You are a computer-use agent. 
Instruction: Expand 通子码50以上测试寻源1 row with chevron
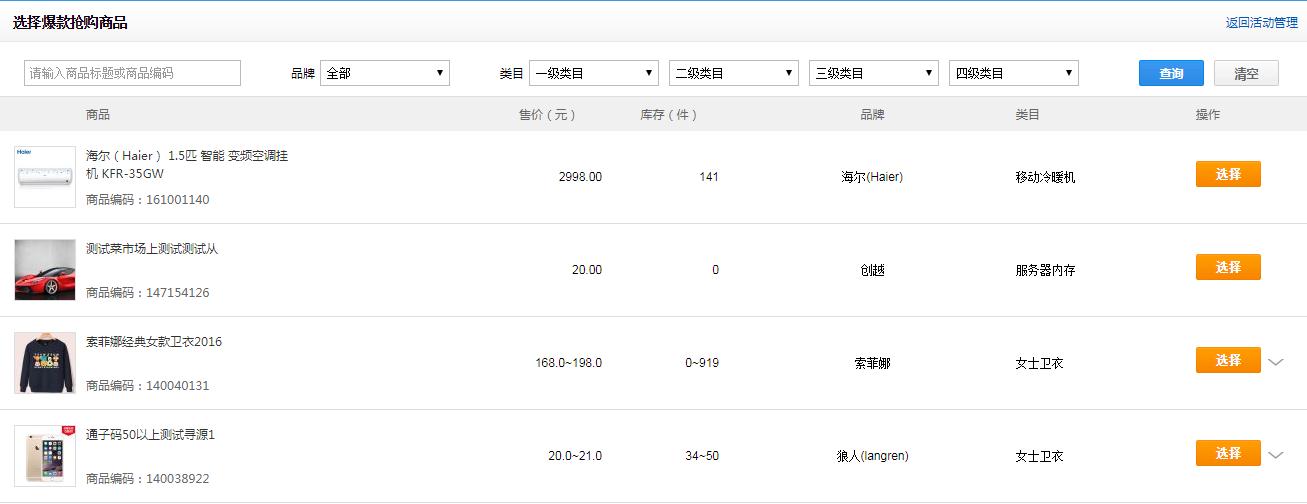1275,455
